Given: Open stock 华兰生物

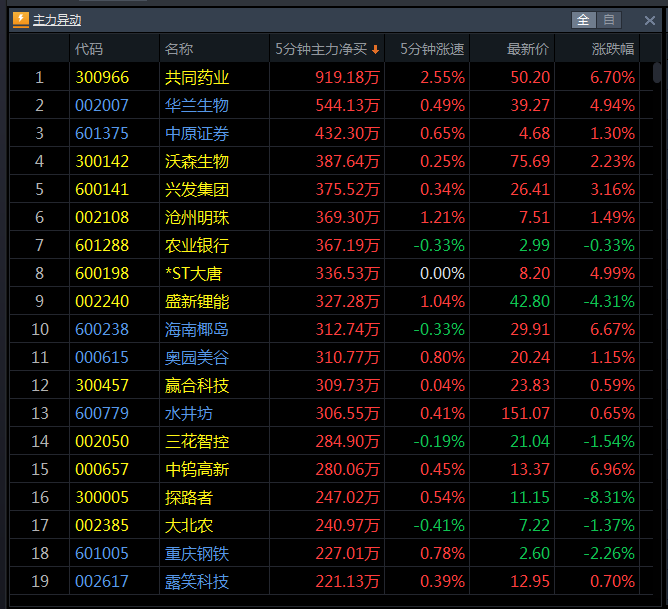Looking at the screenshot, I should point(197,106).
